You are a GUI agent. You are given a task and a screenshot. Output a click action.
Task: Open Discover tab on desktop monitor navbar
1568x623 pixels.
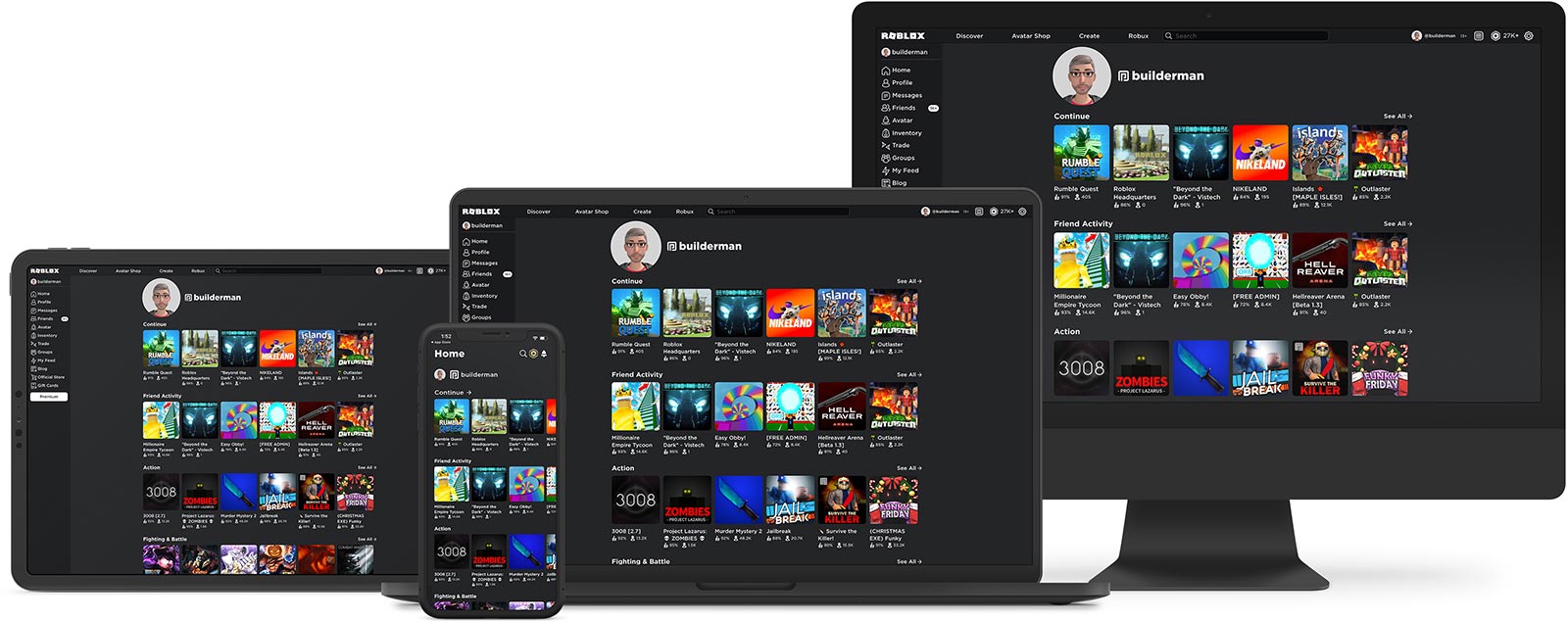[969, 36]
